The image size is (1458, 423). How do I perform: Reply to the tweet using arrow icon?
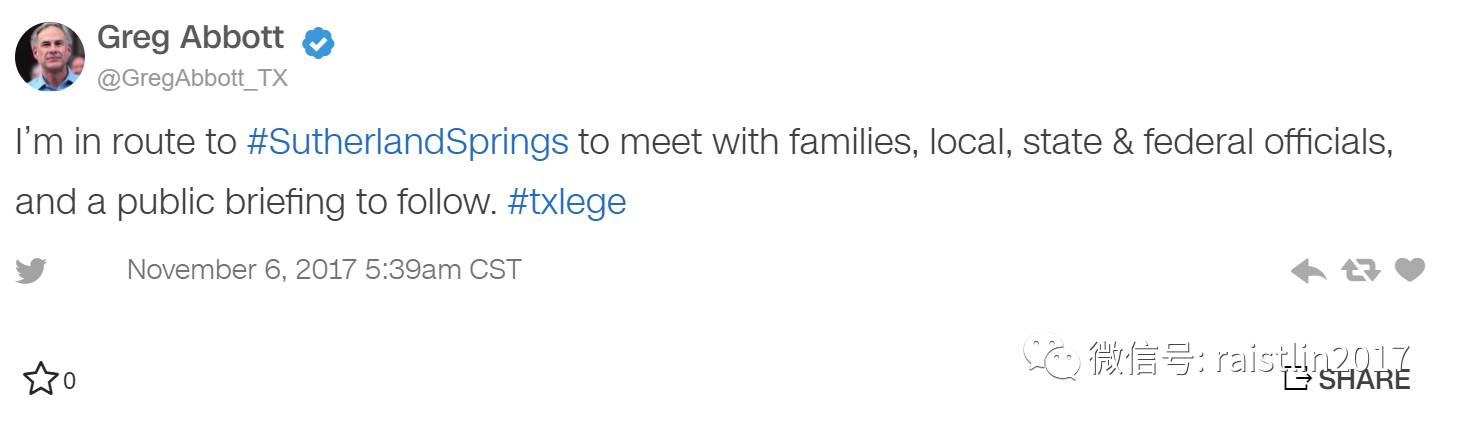[x=1308, y=270]
